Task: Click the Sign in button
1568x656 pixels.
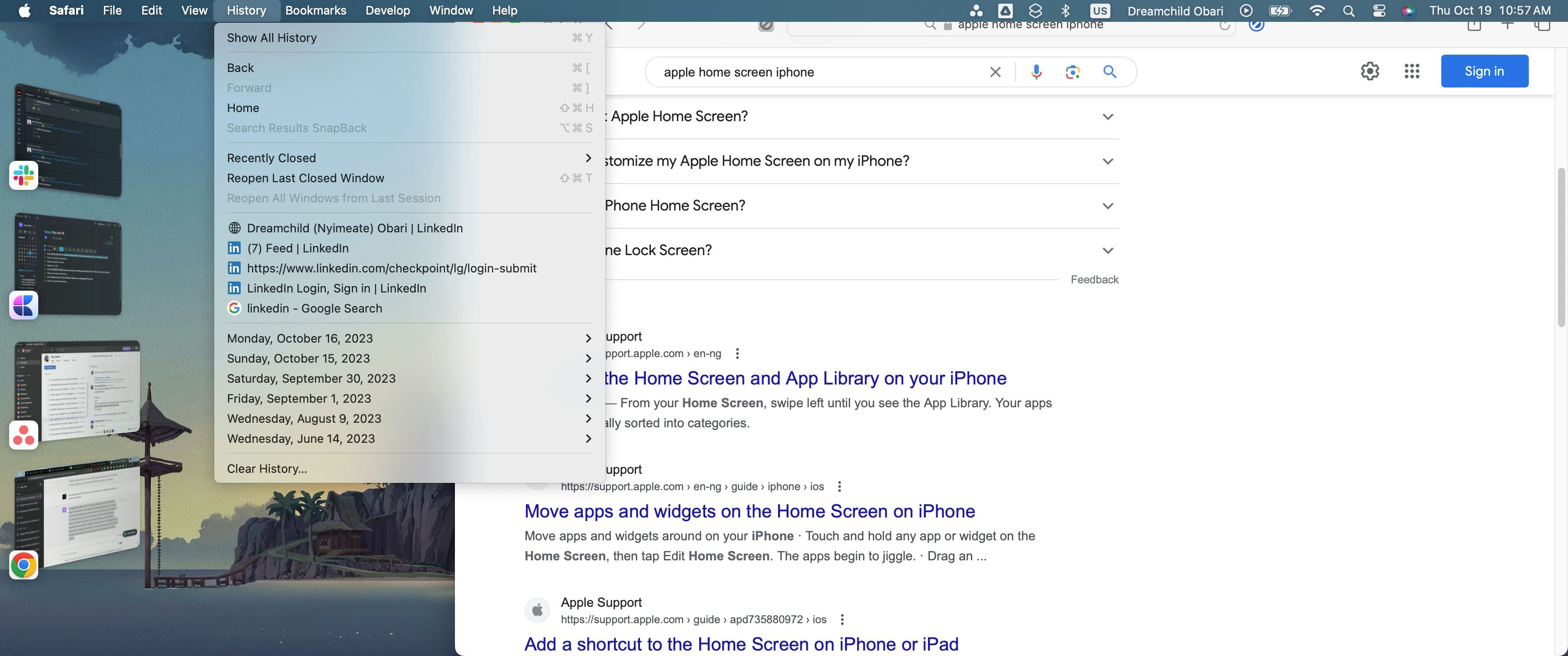Action: tap(1484, 71)
